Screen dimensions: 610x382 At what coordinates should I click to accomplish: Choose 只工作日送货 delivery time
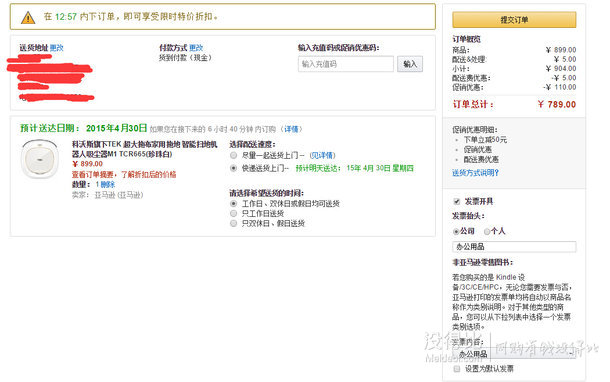233,213
